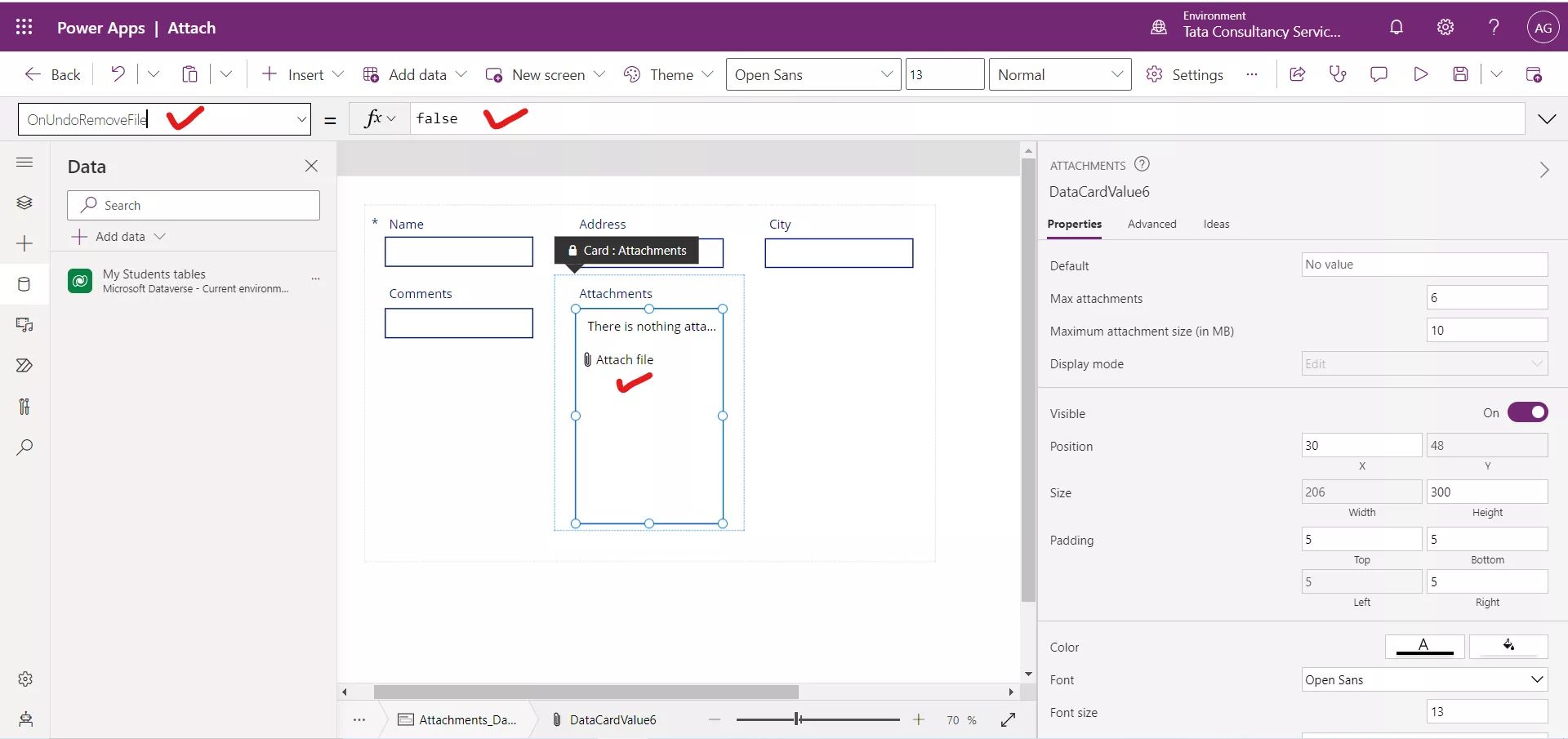Run the App checker stethoscope icon
This screenshot has height=739, width=1568.
1338,73
